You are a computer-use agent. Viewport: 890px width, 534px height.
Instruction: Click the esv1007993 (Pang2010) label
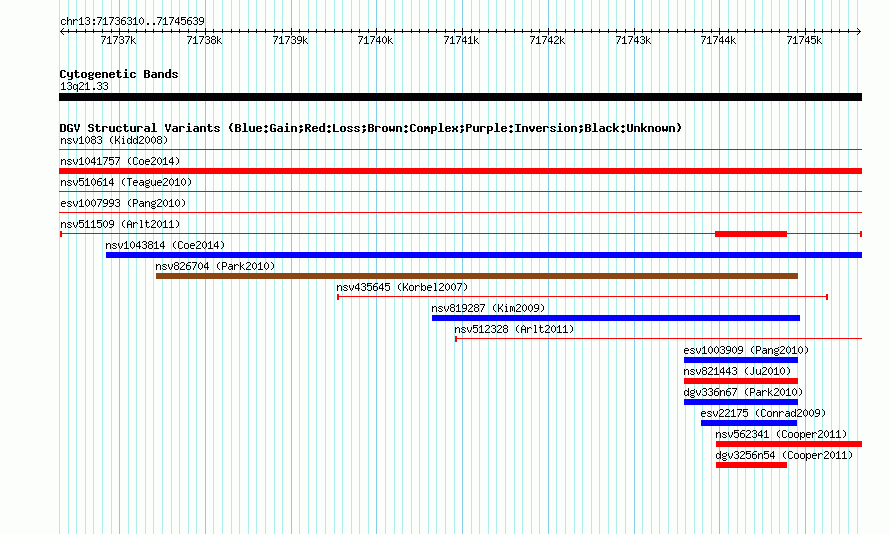pyautogui.click(x=123, y=203)
